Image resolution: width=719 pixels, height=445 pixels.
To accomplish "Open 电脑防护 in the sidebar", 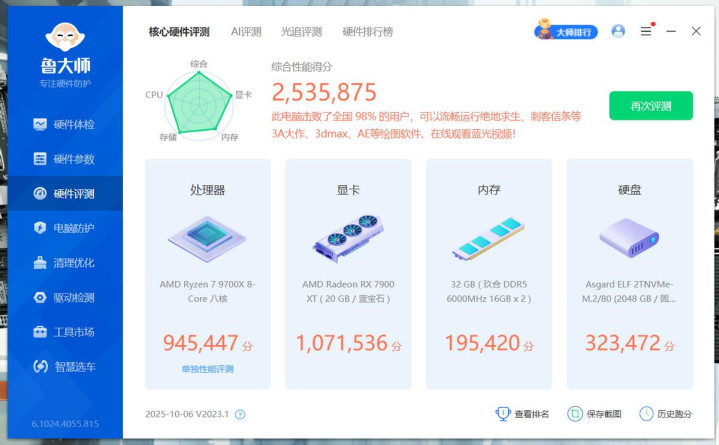I will (x=65, y=228).
